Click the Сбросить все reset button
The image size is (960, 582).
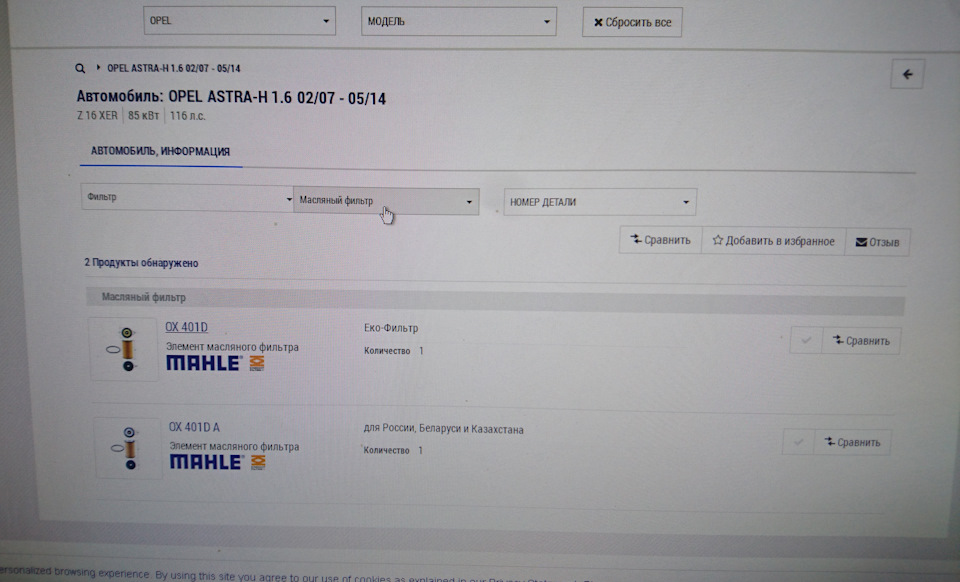tap(632, 23)
